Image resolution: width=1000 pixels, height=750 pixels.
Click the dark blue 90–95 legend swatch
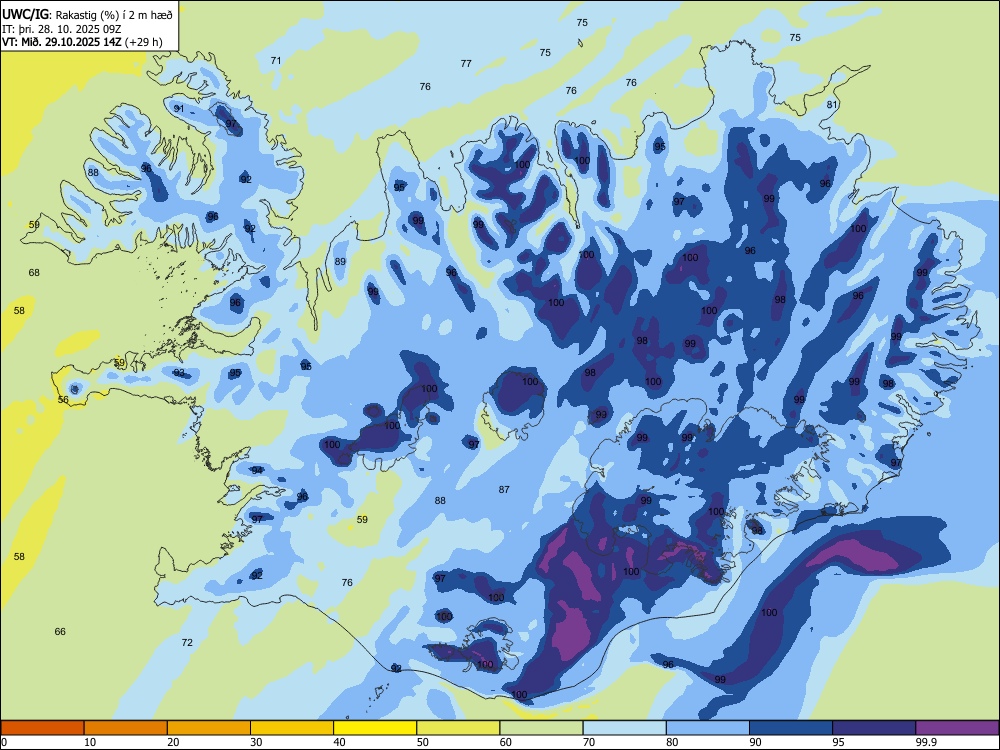click(x=791, y=728)
